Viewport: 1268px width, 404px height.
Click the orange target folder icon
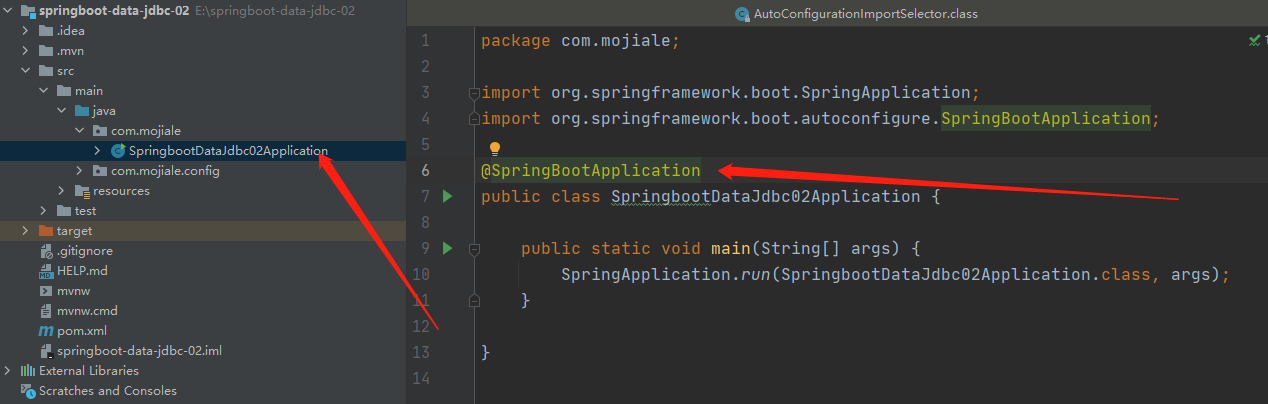click(x=46, y=231)
